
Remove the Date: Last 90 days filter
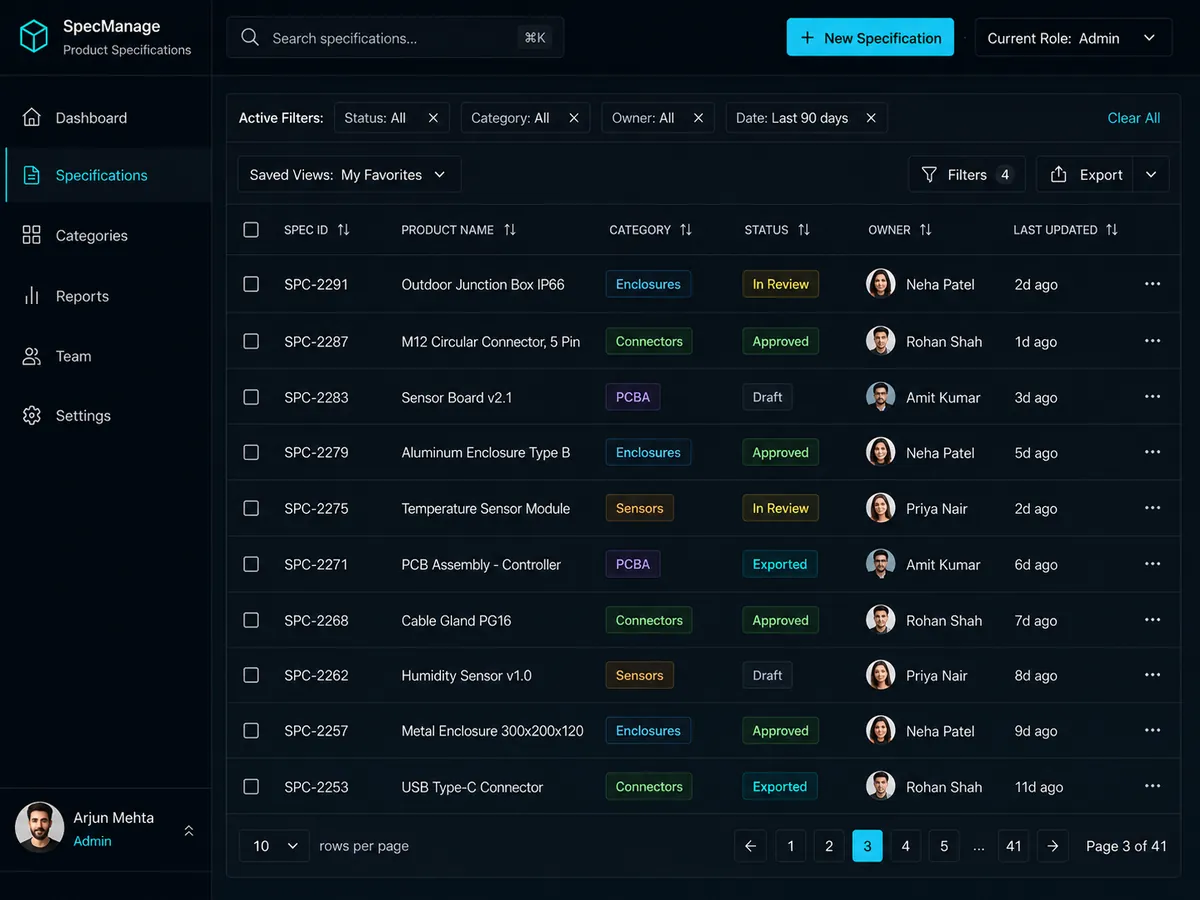871,118
